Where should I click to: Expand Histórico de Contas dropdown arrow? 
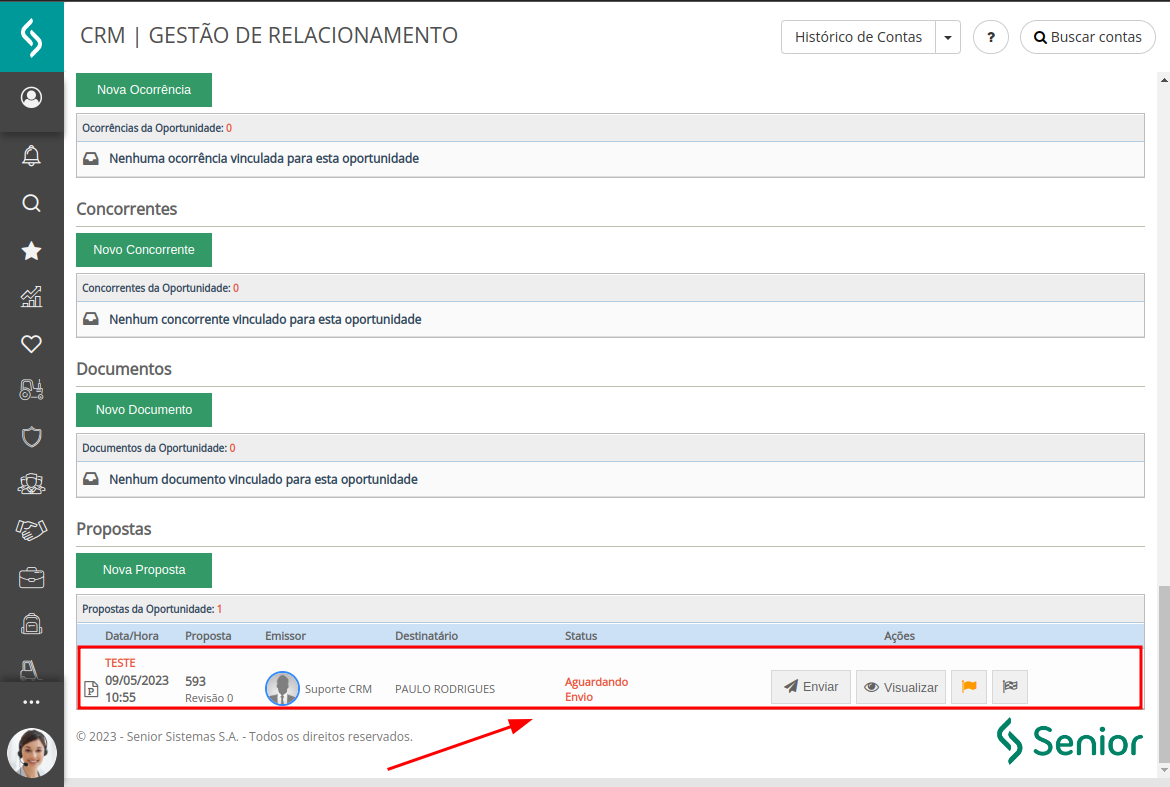pos(948,37)
